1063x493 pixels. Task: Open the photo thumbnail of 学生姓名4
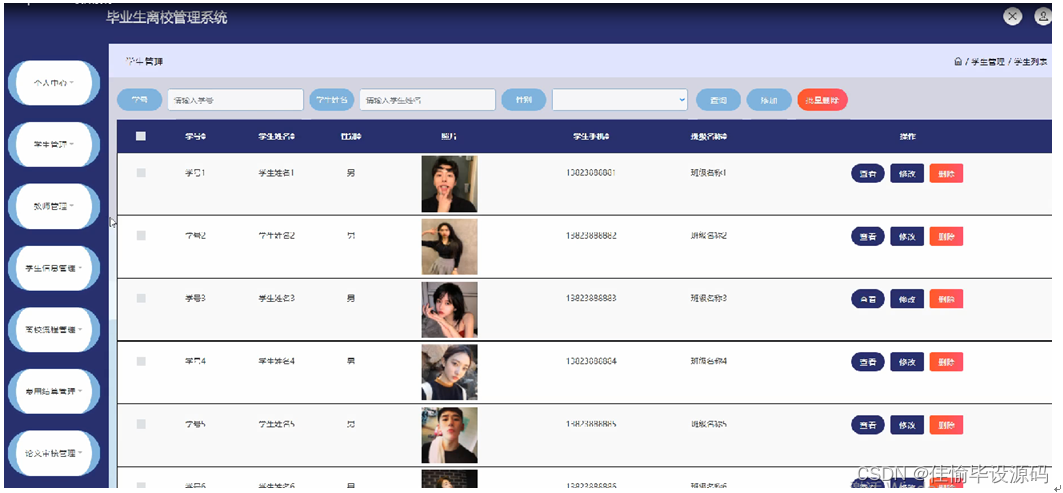(x=449, y=372)
